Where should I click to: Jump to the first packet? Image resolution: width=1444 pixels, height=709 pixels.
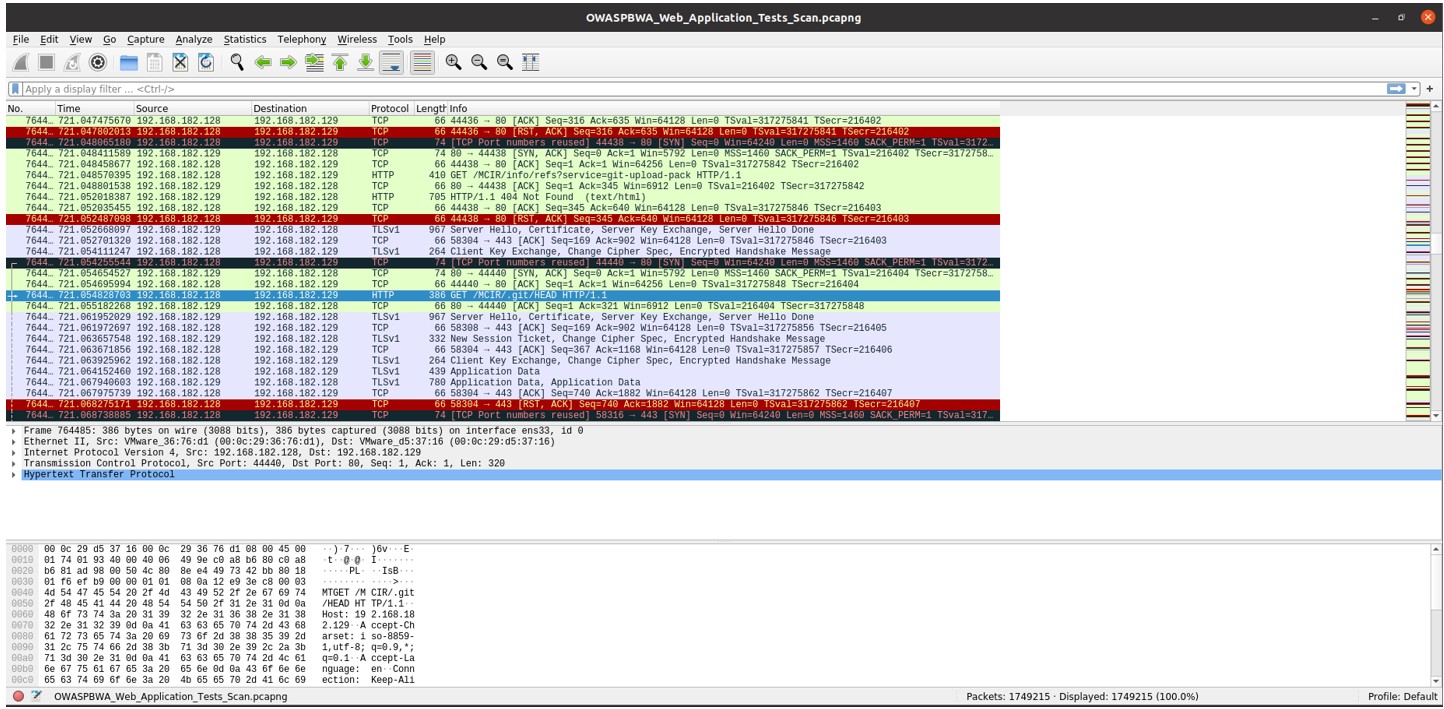pos(340,62)
